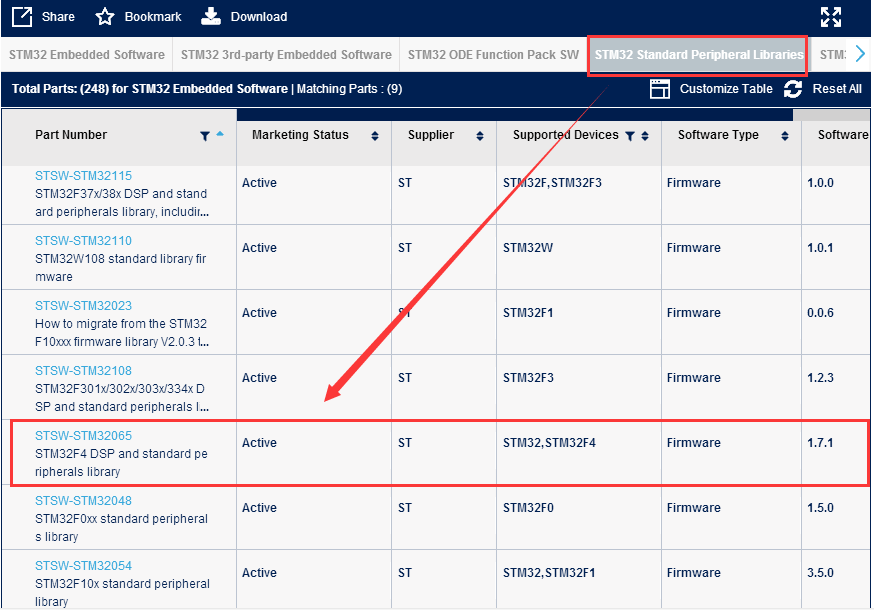The height and width of the screenshot is (610, 874).
Task: Open the STSW-STM32065 link
Action: 83,435
